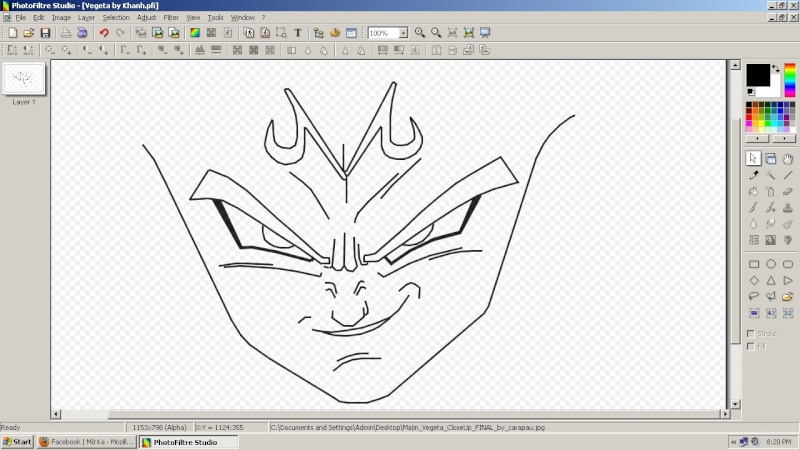Select the Line tool
The width and height of the screenshot is (800, 450).
(788, 175)
